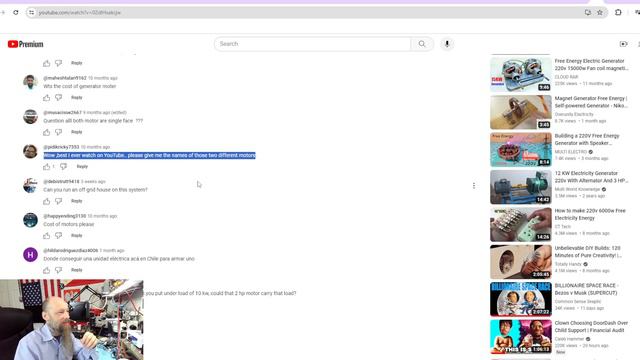Click the '10 kw... 2 hp motor carry that load' text
This screenshot has height=360, width=640.
click(220, 293)
